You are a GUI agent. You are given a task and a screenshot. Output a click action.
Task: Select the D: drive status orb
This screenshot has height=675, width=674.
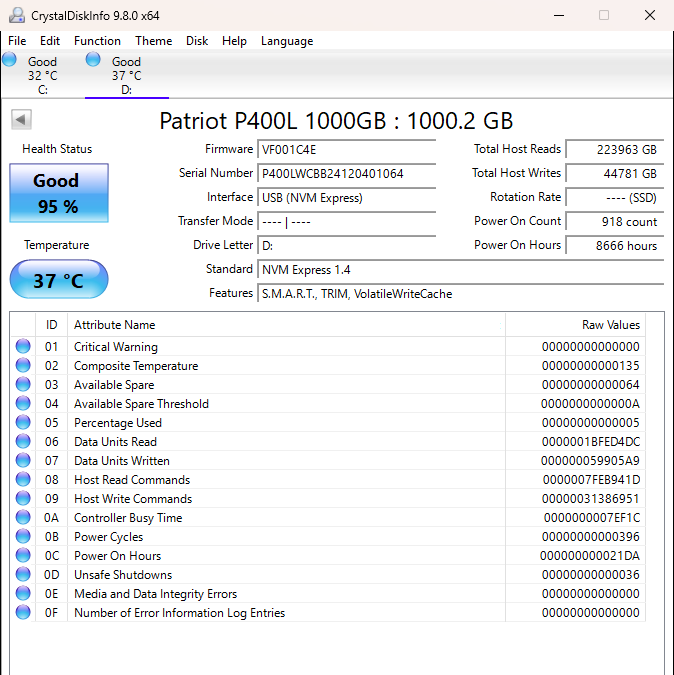pos(93,59)
